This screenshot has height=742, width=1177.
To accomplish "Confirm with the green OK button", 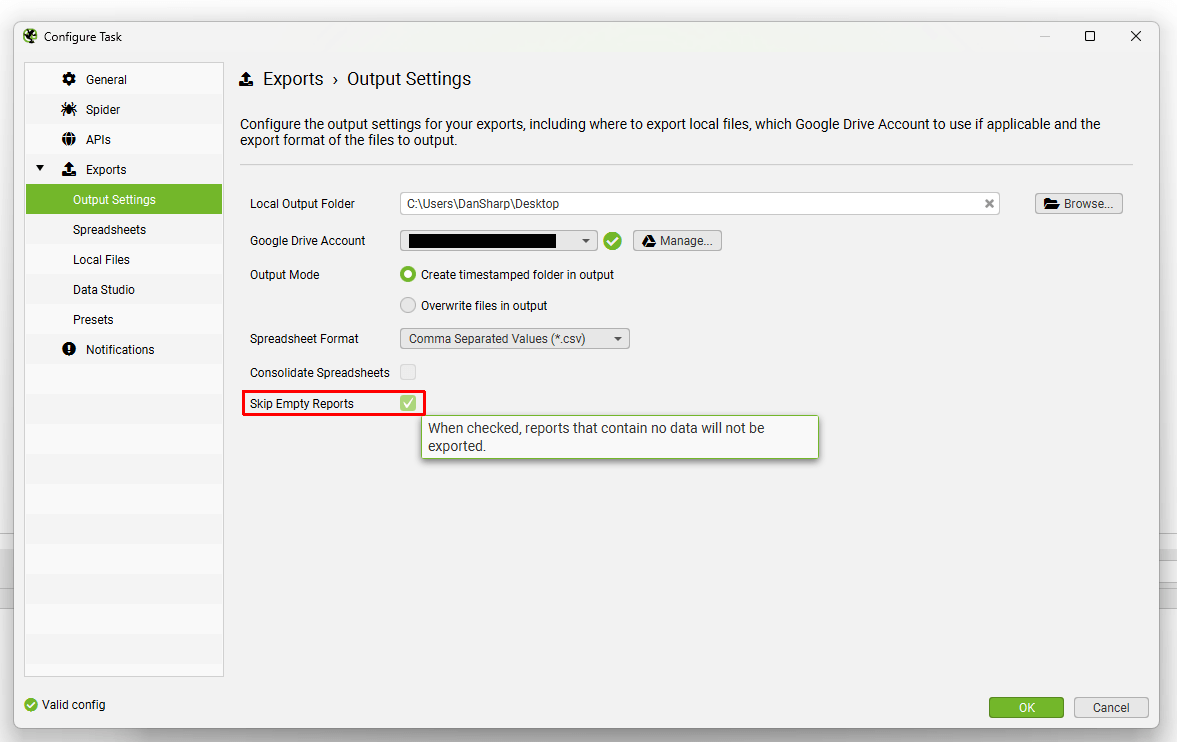I will pyautogui.click(x=1026, y=707).
